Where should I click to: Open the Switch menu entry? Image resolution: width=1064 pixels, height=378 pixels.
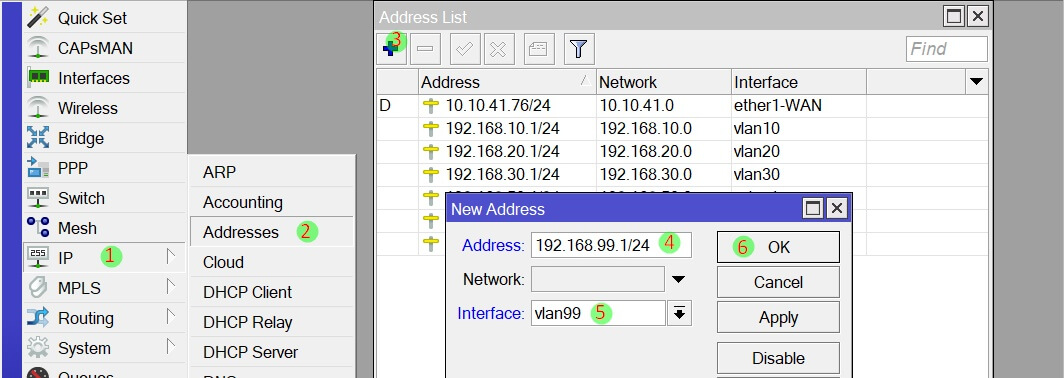tap(104, 198)
